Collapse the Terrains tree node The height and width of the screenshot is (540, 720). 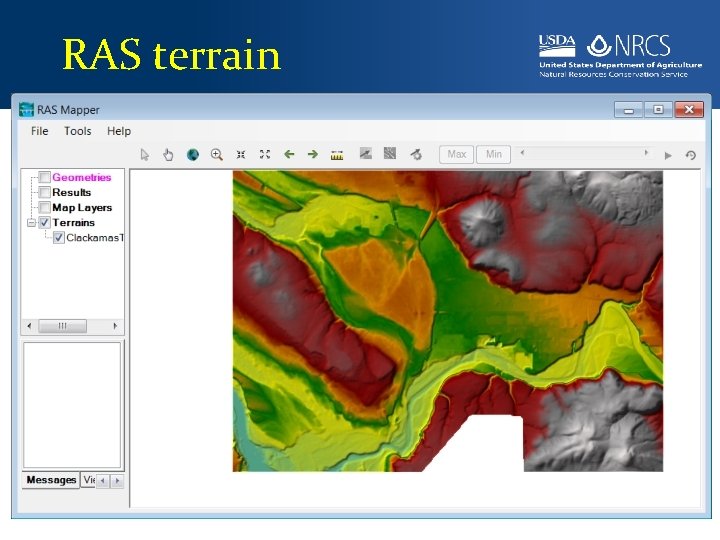click(x=31, y=223)
